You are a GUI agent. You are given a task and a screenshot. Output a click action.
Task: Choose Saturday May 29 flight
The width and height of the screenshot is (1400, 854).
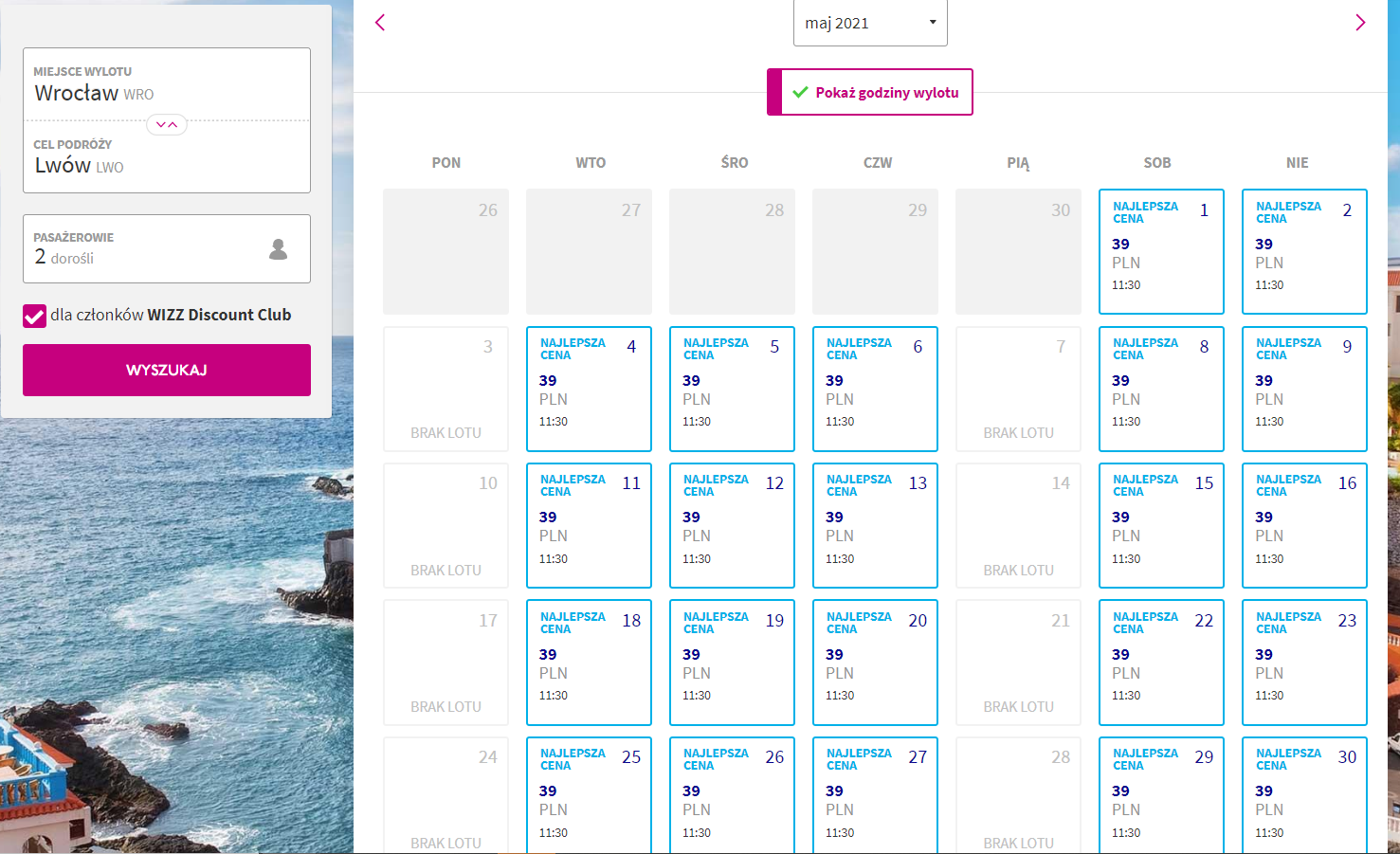tap(1161, 795)
